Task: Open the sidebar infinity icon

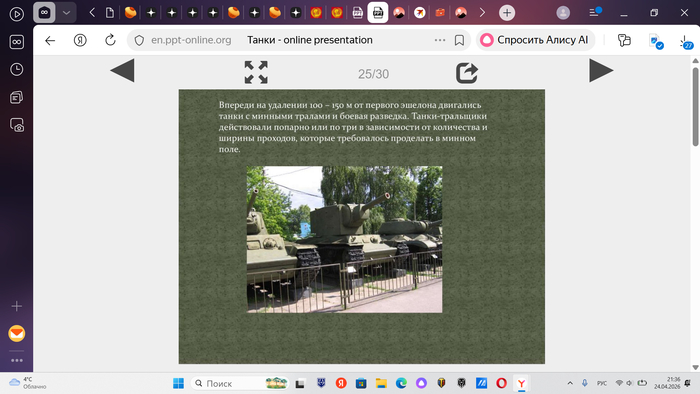Action: 17,42
